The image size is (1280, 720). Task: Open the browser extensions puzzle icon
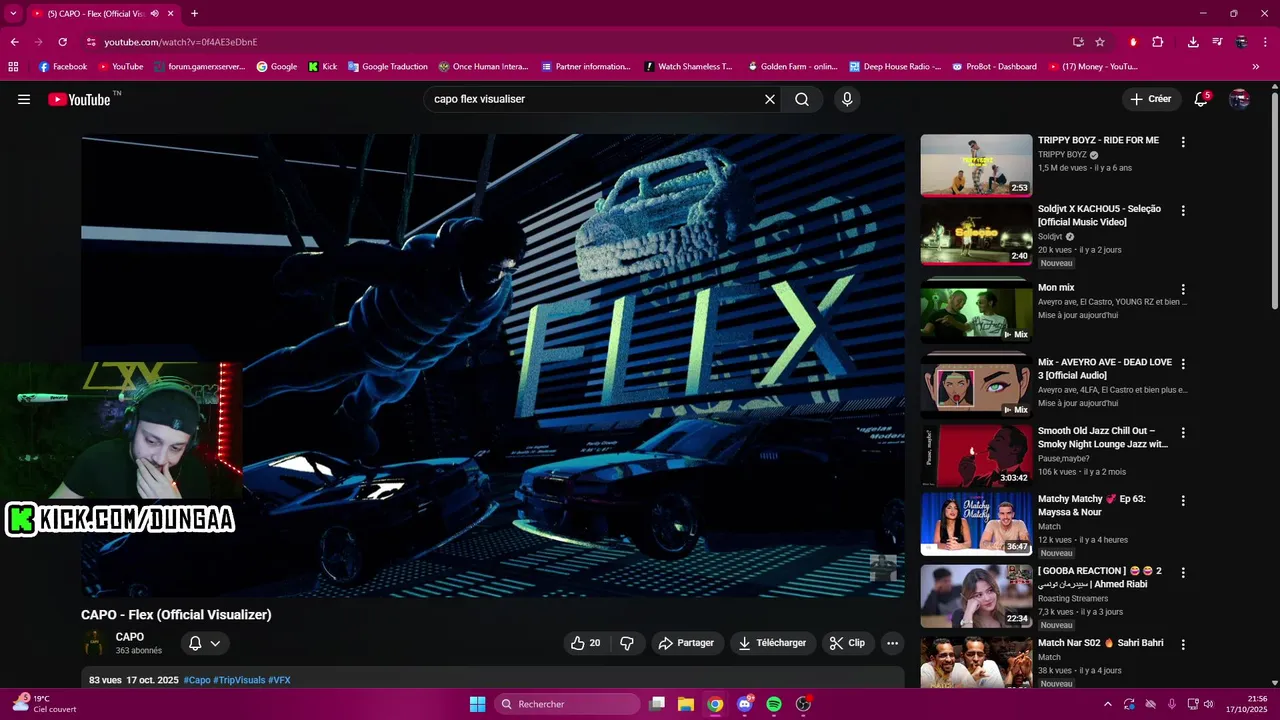tap(1157, 42)
